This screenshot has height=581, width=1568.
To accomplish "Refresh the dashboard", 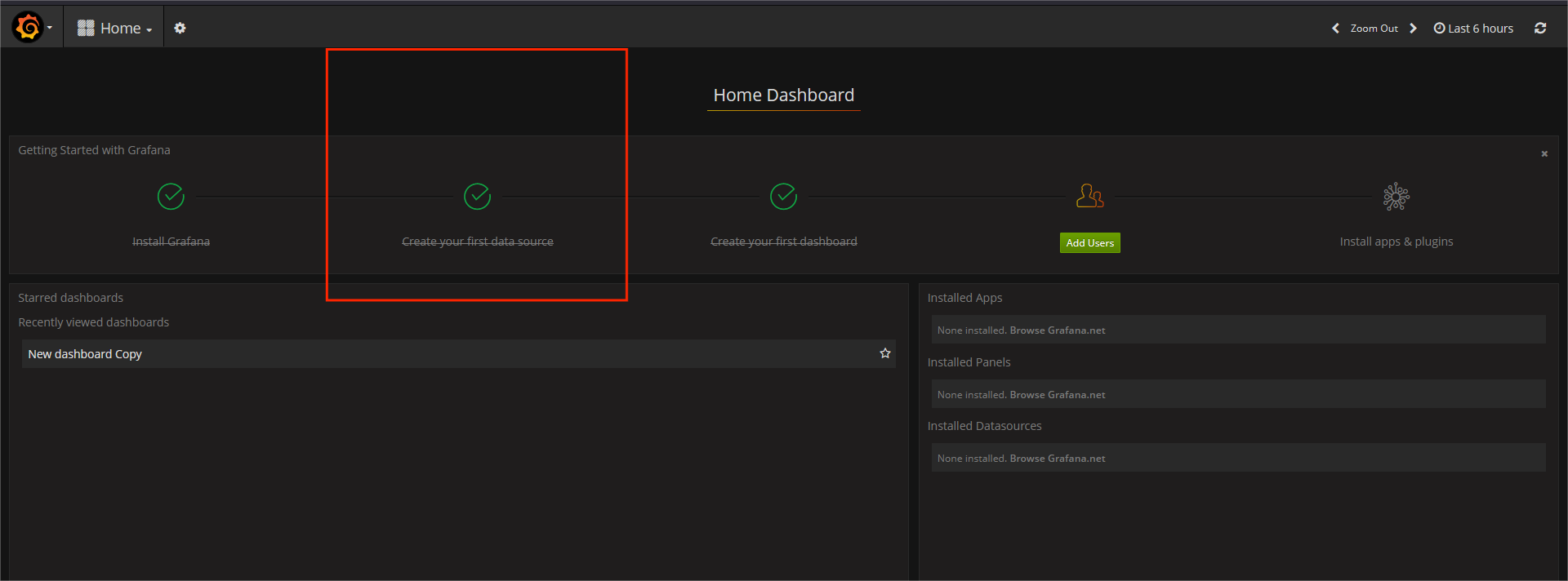I will (1540, 29).
